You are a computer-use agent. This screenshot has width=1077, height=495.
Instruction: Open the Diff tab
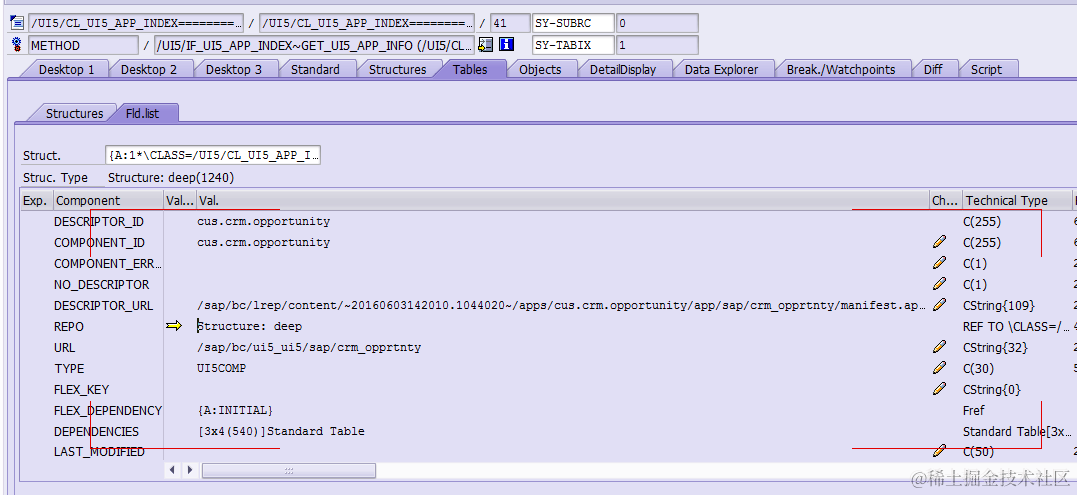[x=933, y=69]
